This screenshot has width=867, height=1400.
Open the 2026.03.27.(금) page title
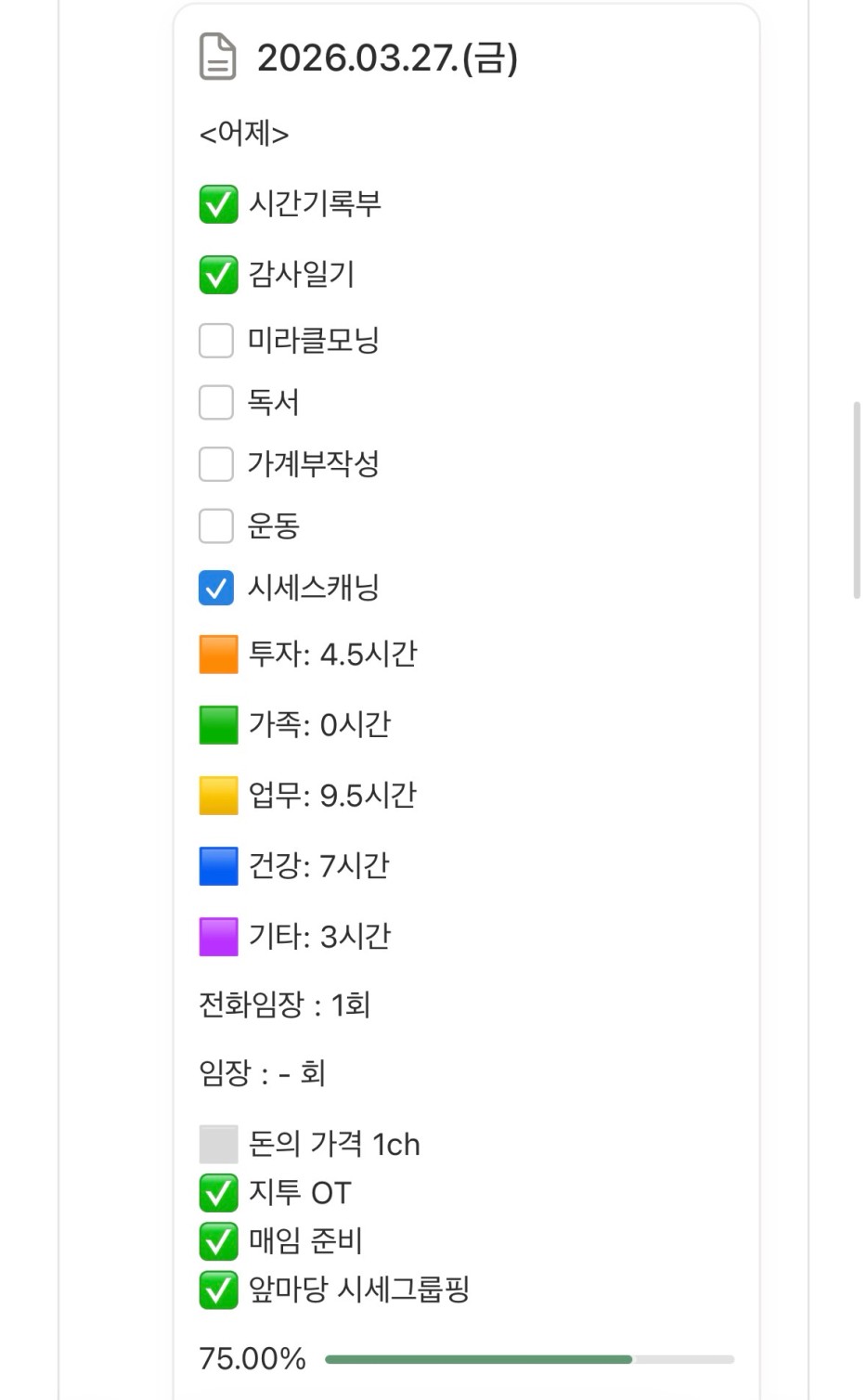tap(387, 58)
